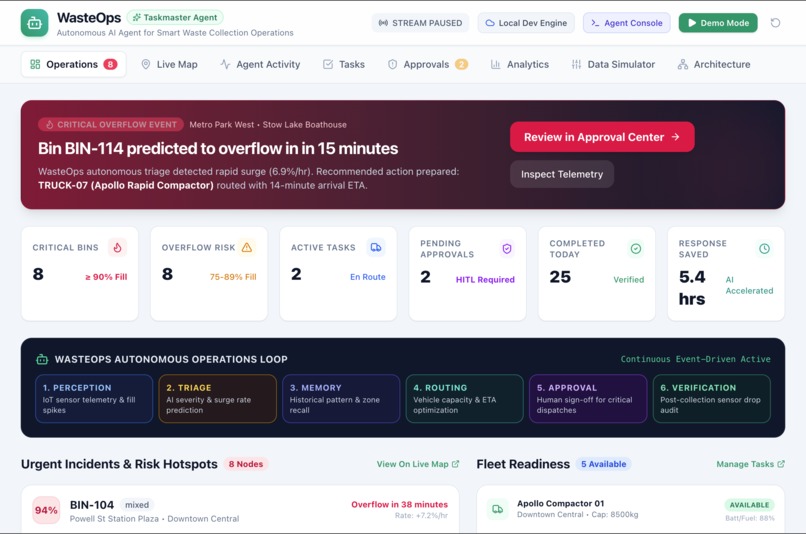Image resolution: width=806 pixels, height=534 pixels.
Task: Click the nodes icon on Architecture tab
Action: [x=683, y=64]
